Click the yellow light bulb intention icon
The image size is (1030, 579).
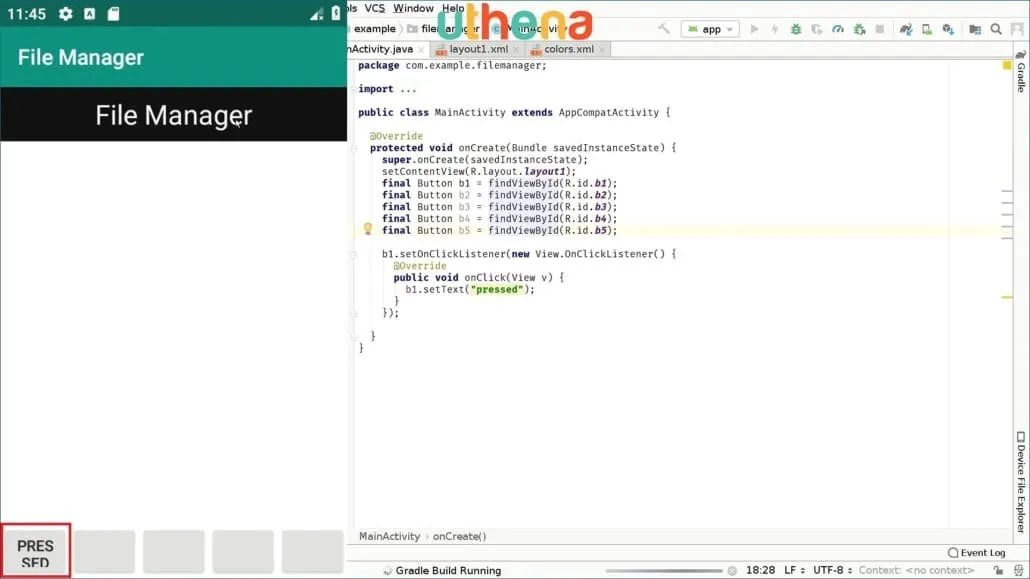(x=368, y=229)
